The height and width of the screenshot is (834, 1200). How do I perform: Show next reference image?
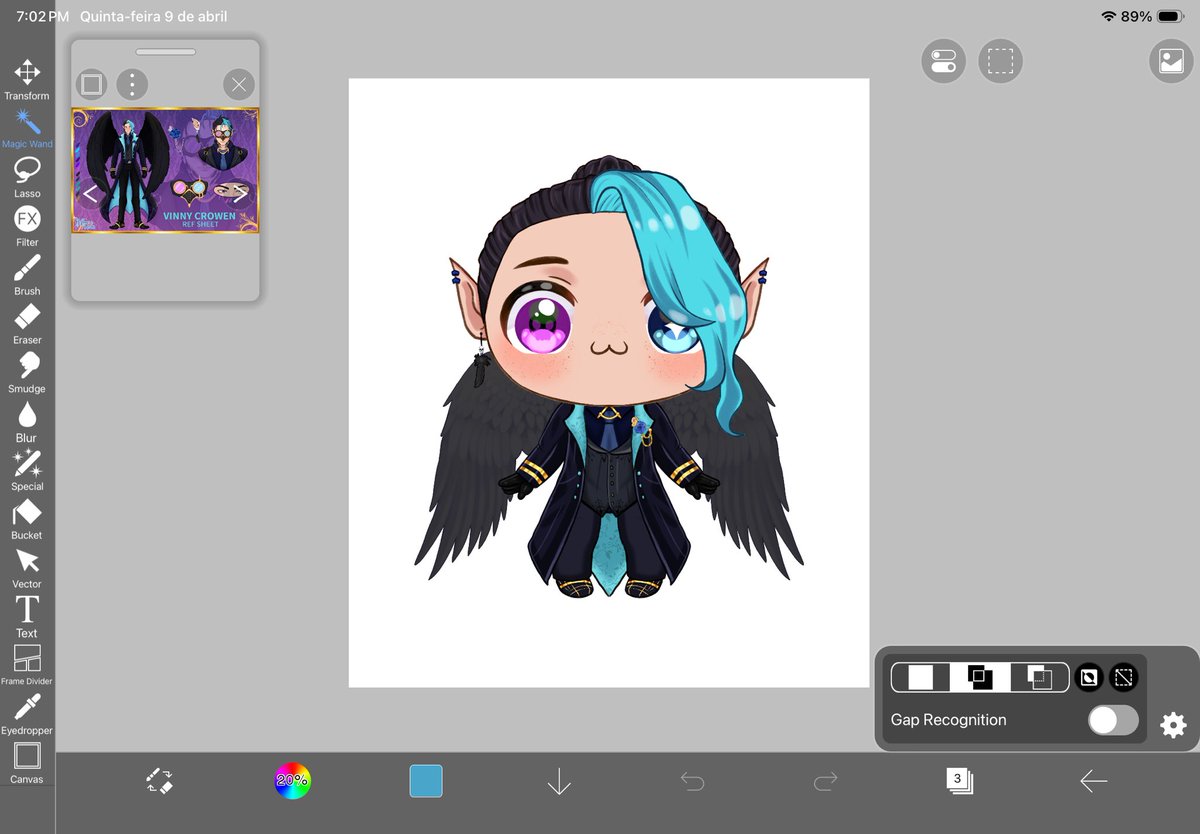point(240,194)
